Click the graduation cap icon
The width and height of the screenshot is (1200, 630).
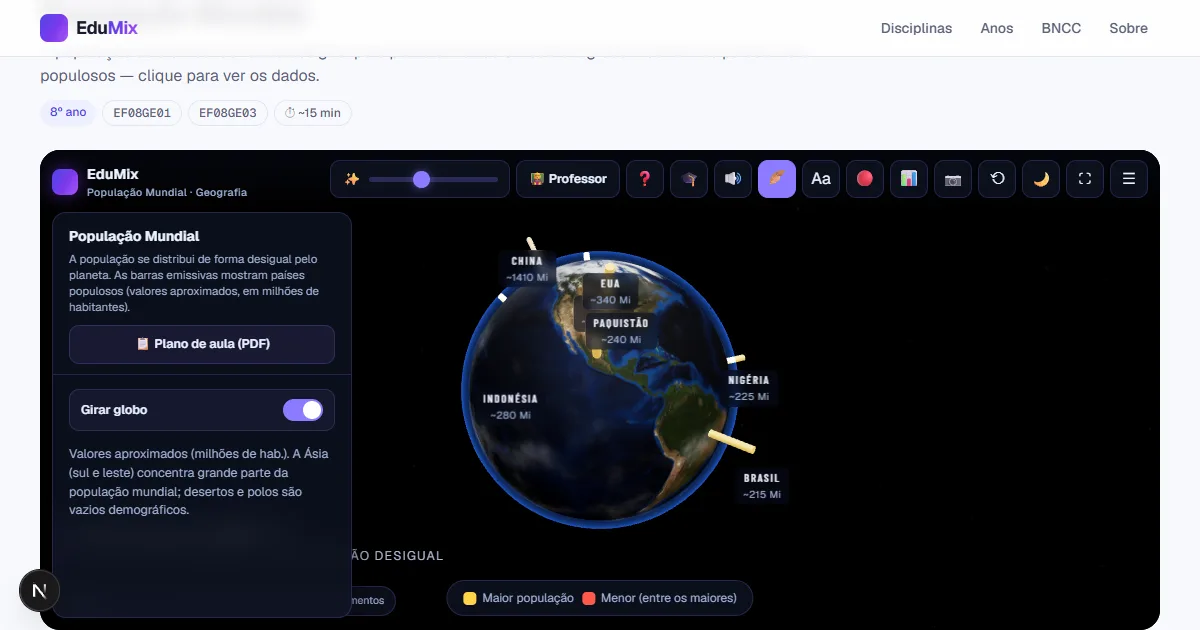coord(689,179)
